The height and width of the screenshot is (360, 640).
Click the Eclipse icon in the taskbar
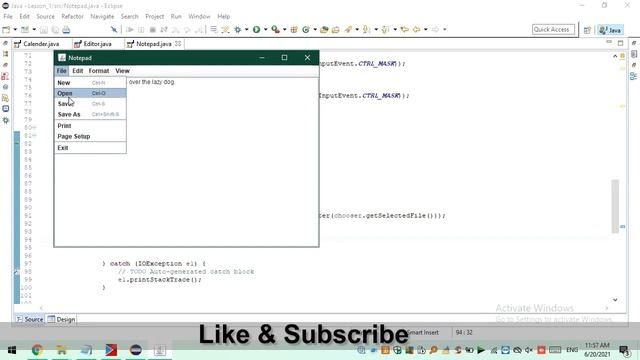coord(136,350)
